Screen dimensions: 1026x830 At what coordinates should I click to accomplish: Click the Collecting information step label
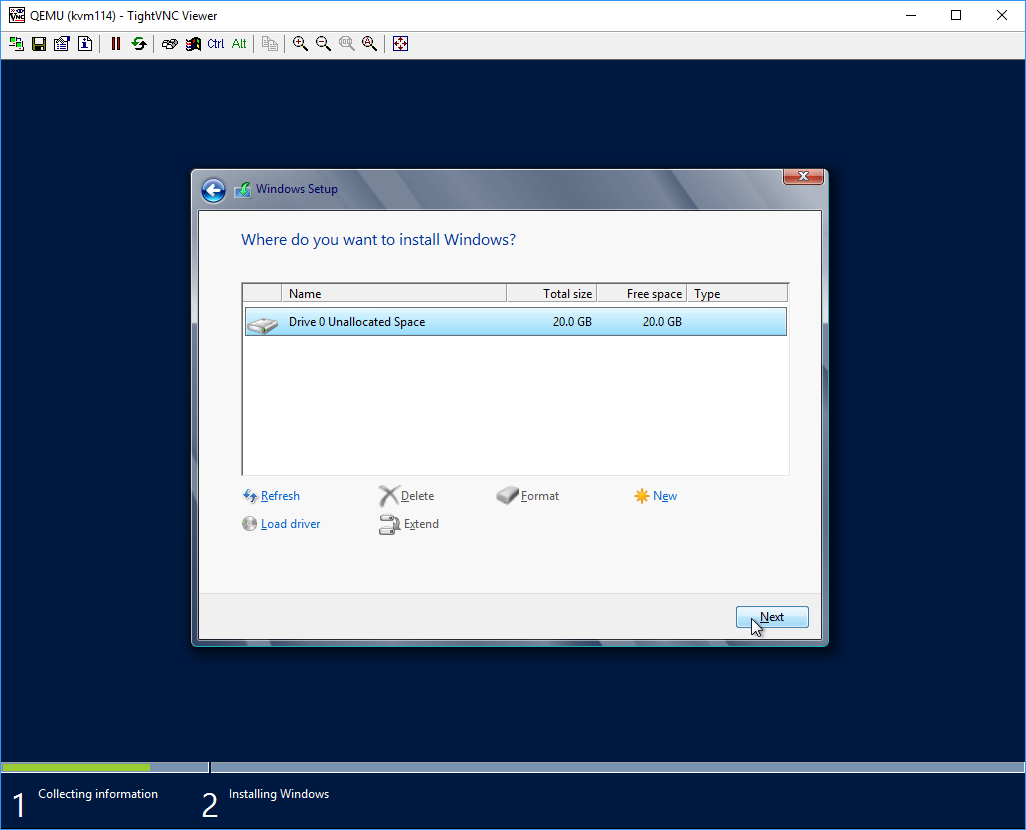98,794
